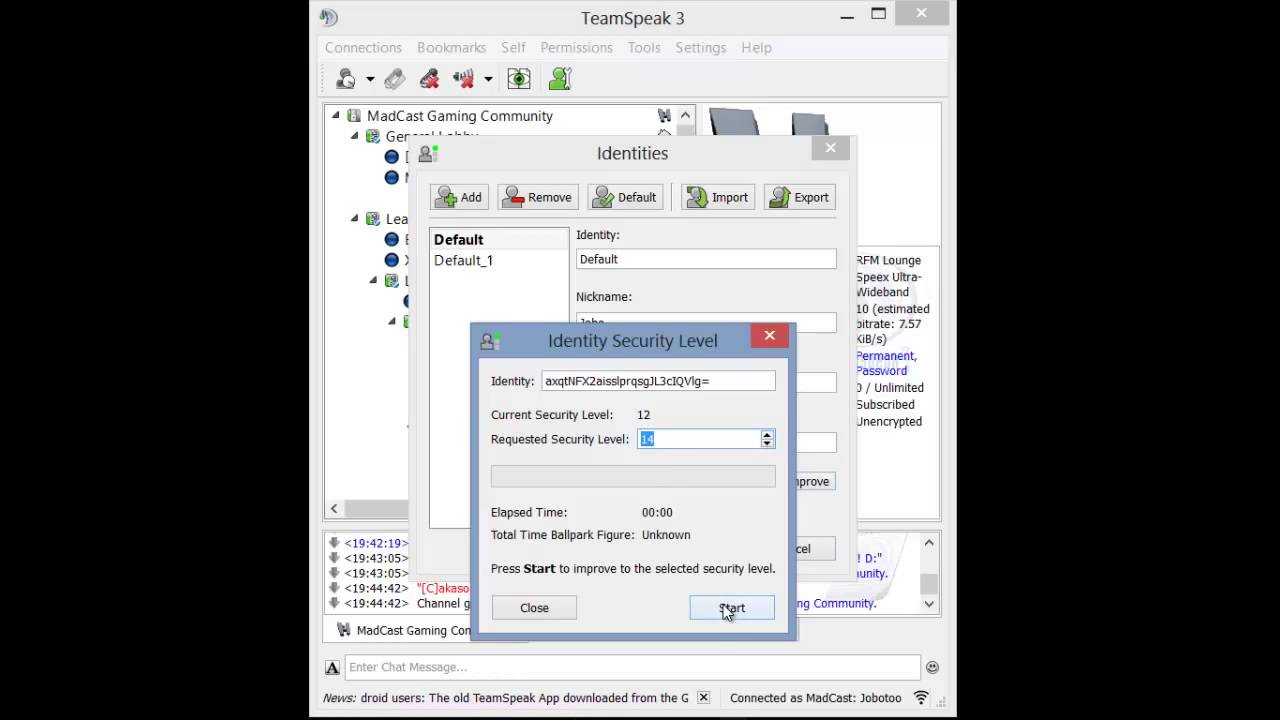Open text formatting A icon beside chat
The width and height of the screenshot is (1280, 720).
pyautogui.click(x=333, y=668)
